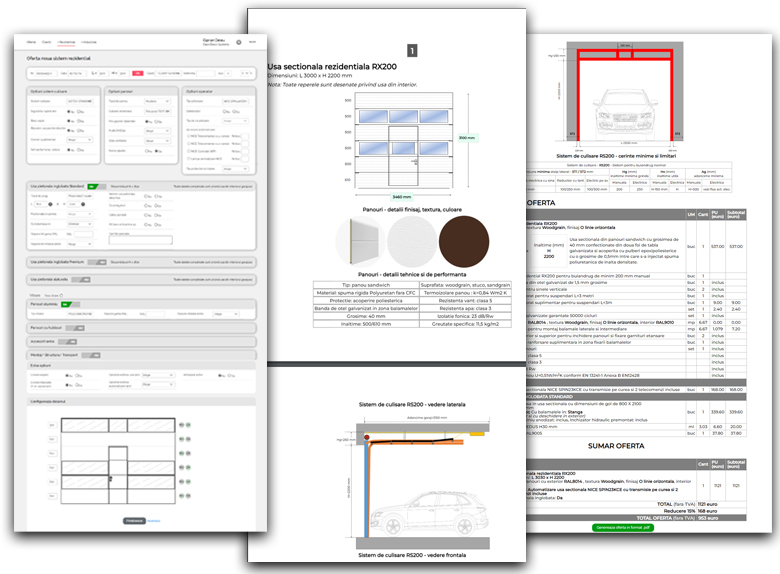Screen dimensions: 780x574
Task: Click the first round icon beside the top configurator row
Action: click(181, 425)
